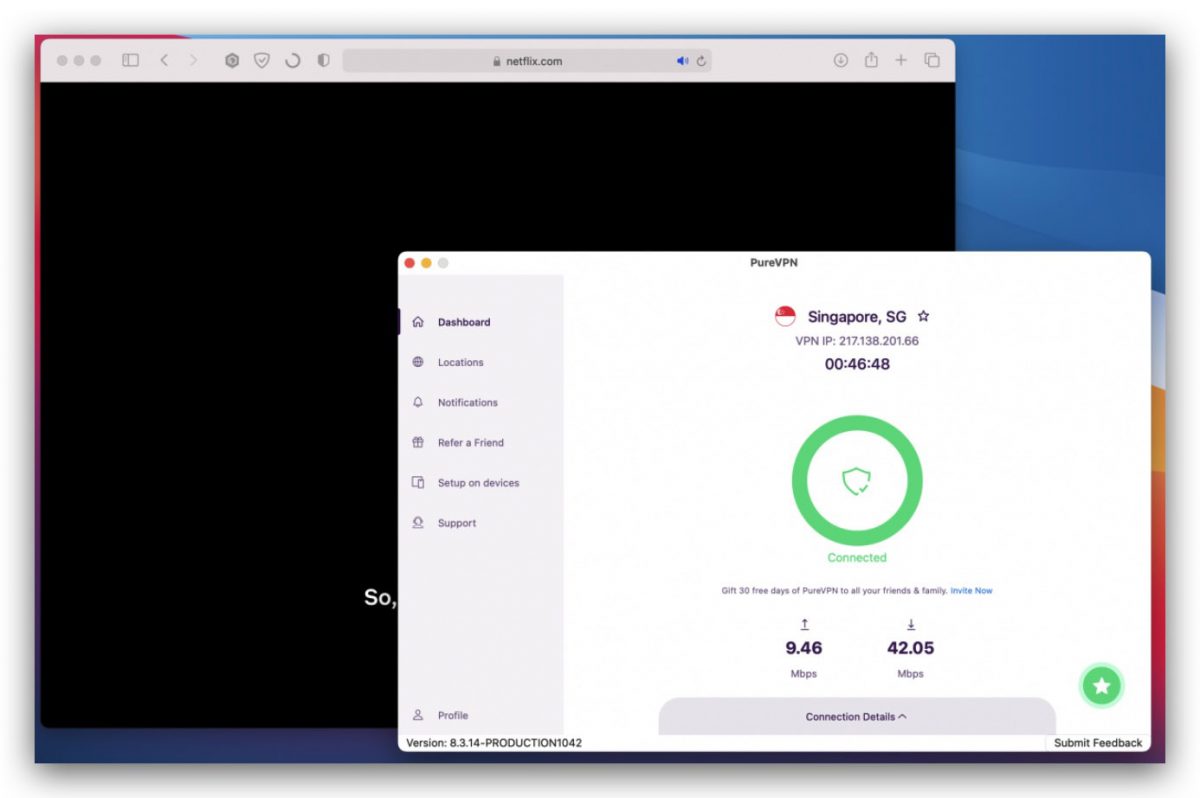Open the Dashboard menu item
Image resolution: width=1200 pixels, height=798 pixels.
(464, 322)
